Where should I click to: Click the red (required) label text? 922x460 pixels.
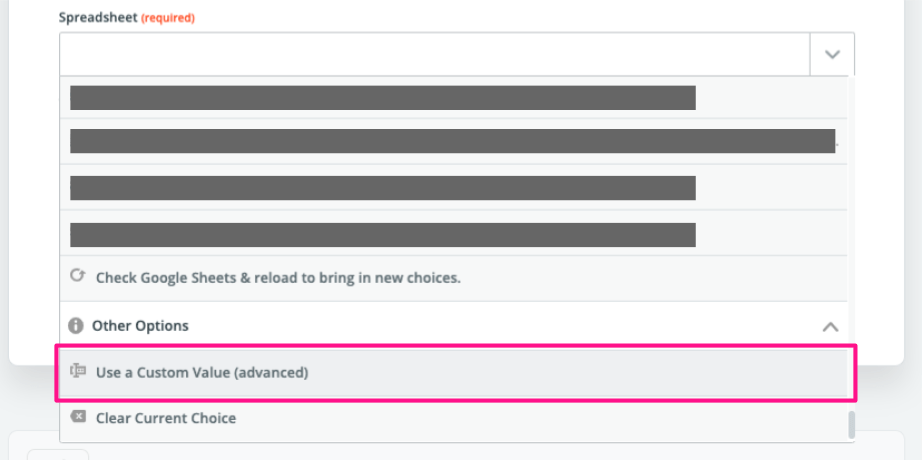[x=168, y=18]
